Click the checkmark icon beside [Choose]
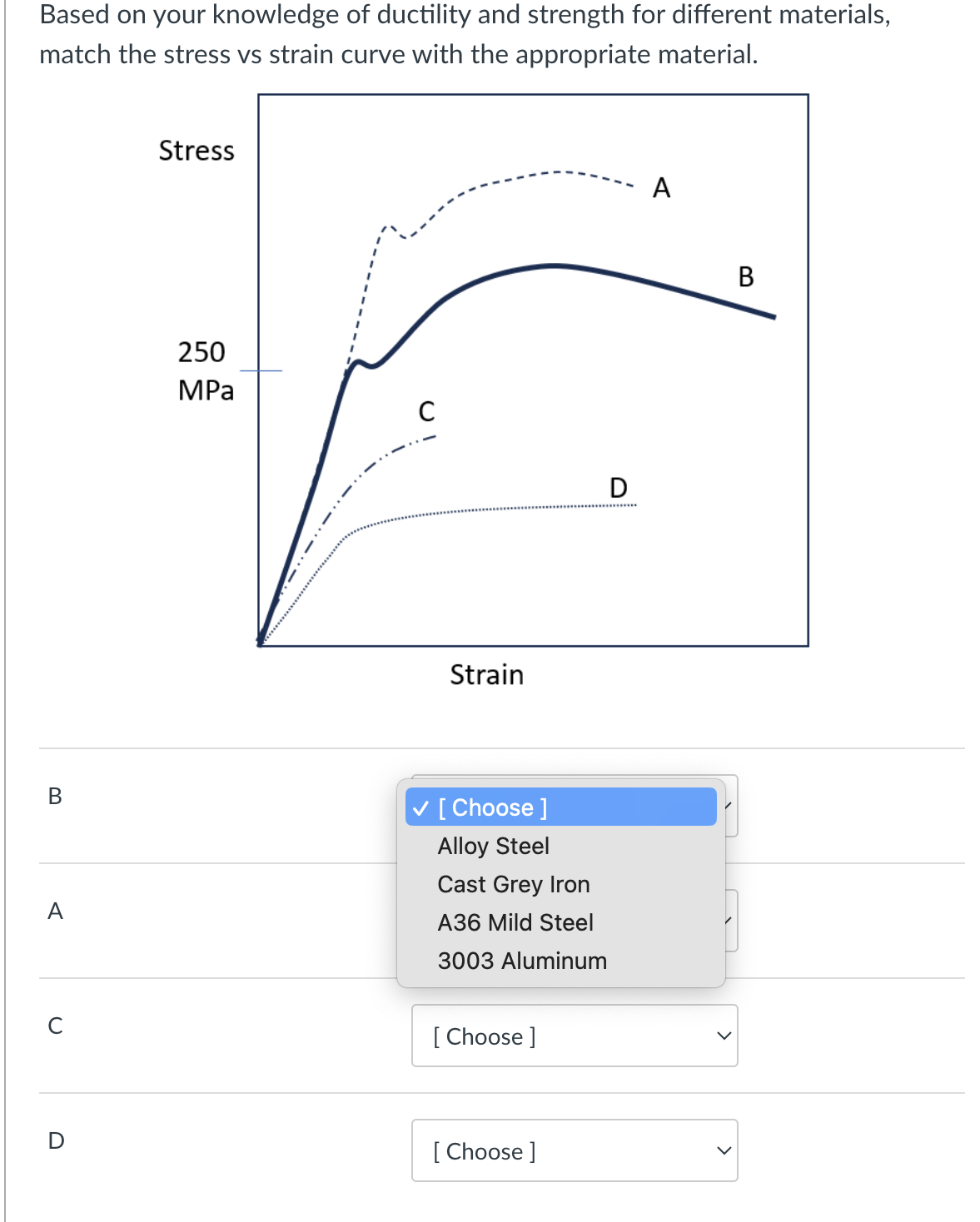Screen dimensions: 980x1222 (420, 807)
